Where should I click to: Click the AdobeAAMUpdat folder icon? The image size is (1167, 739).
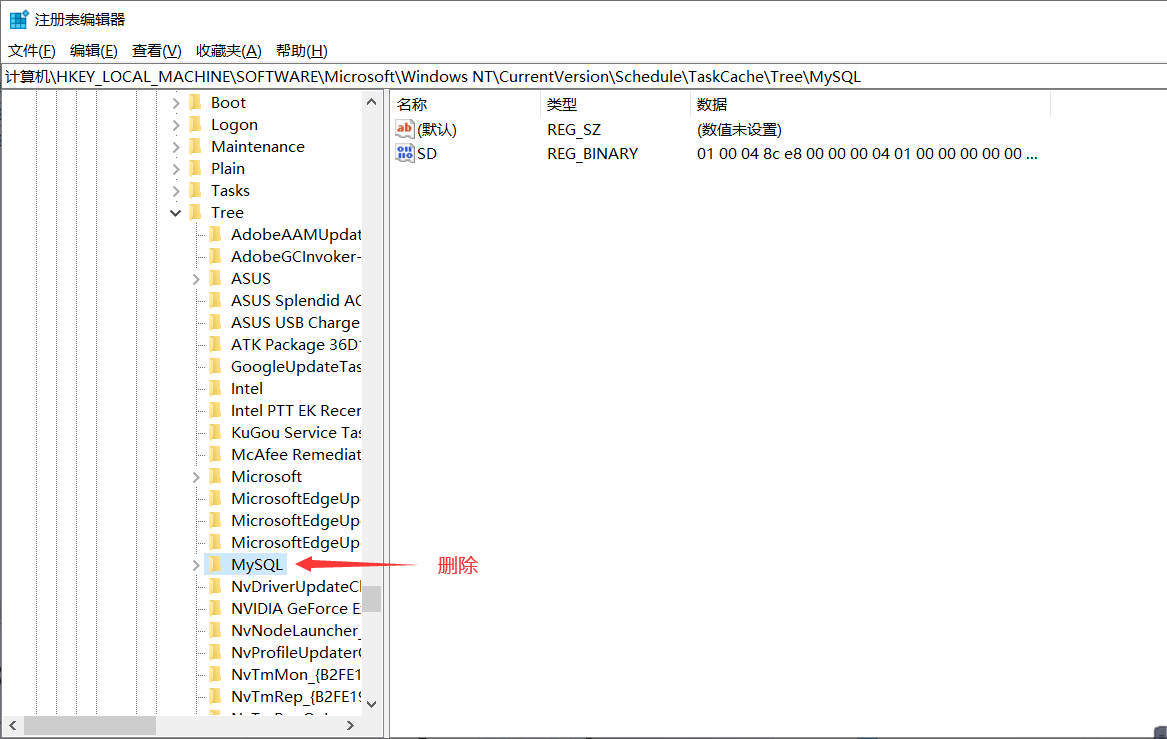[216, 234]
